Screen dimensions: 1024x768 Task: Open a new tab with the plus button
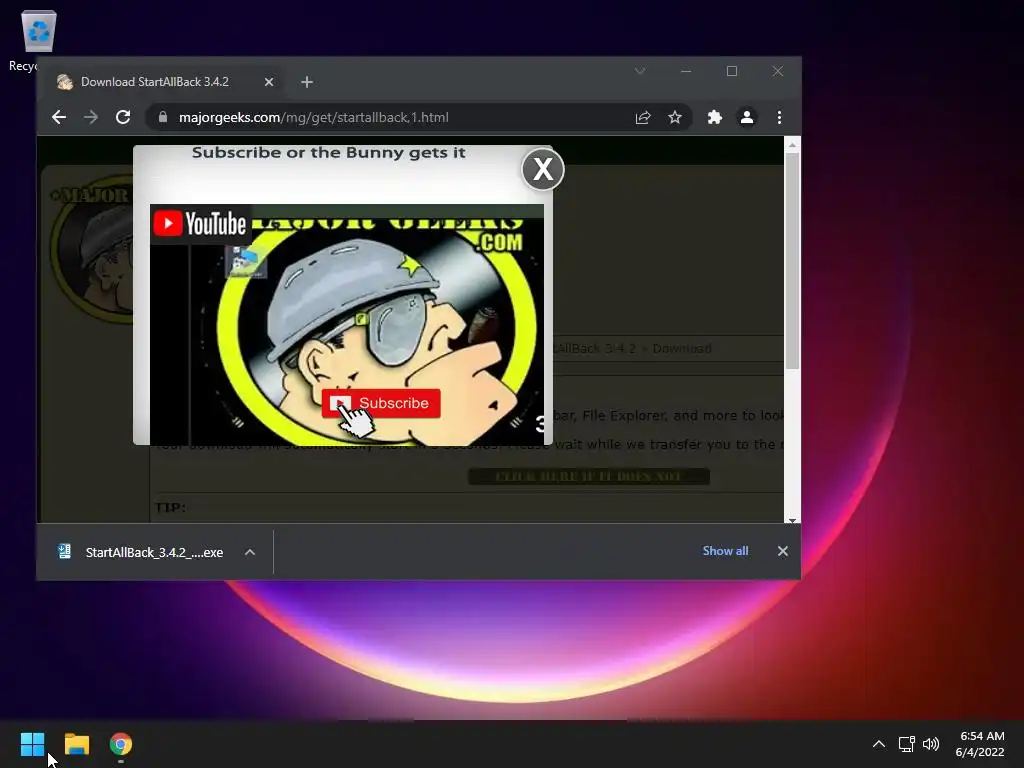307,82
